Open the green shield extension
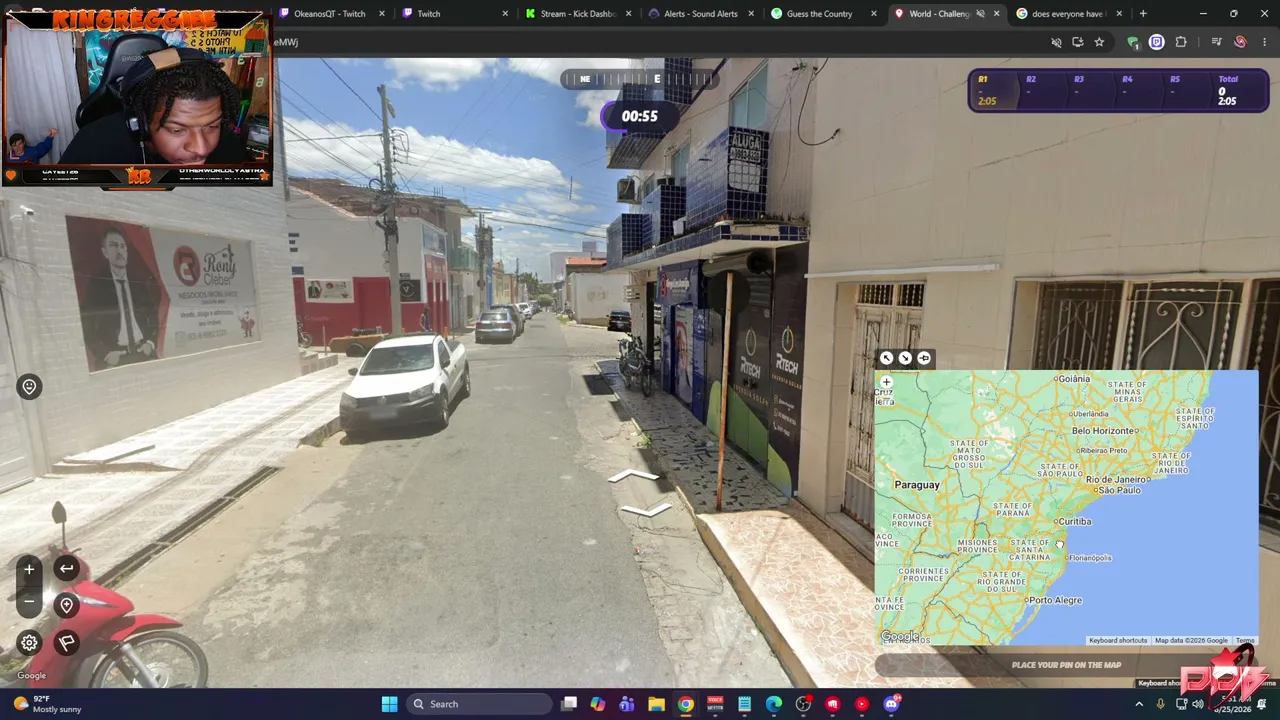 click(x=1133, y=42)
